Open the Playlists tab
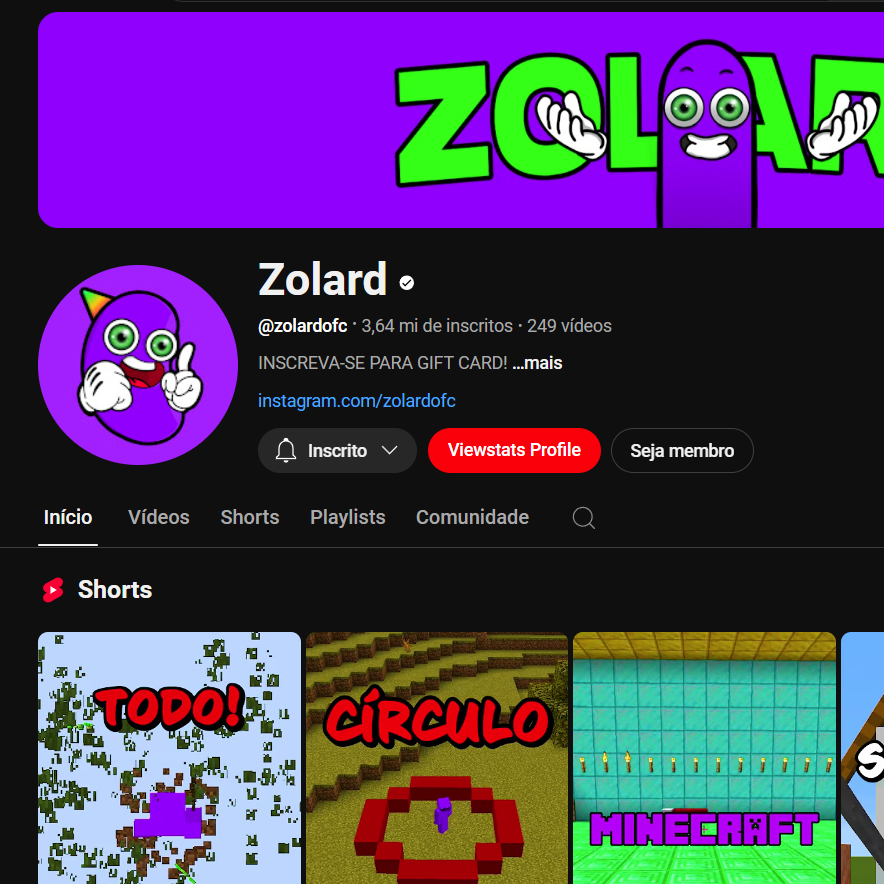 coord(348,518)
